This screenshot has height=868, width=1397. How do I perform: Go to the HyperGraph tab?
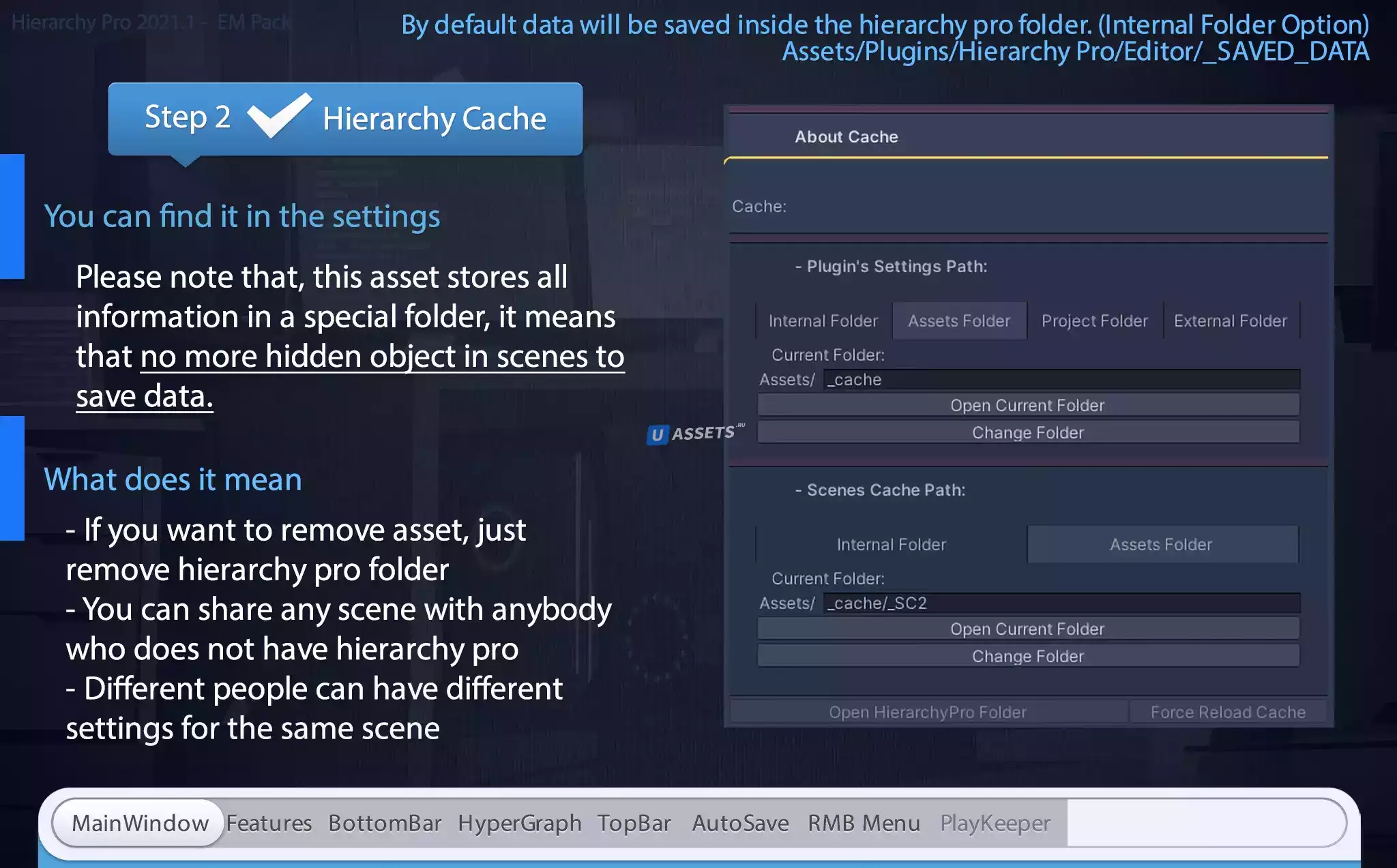tap(519, 823)
